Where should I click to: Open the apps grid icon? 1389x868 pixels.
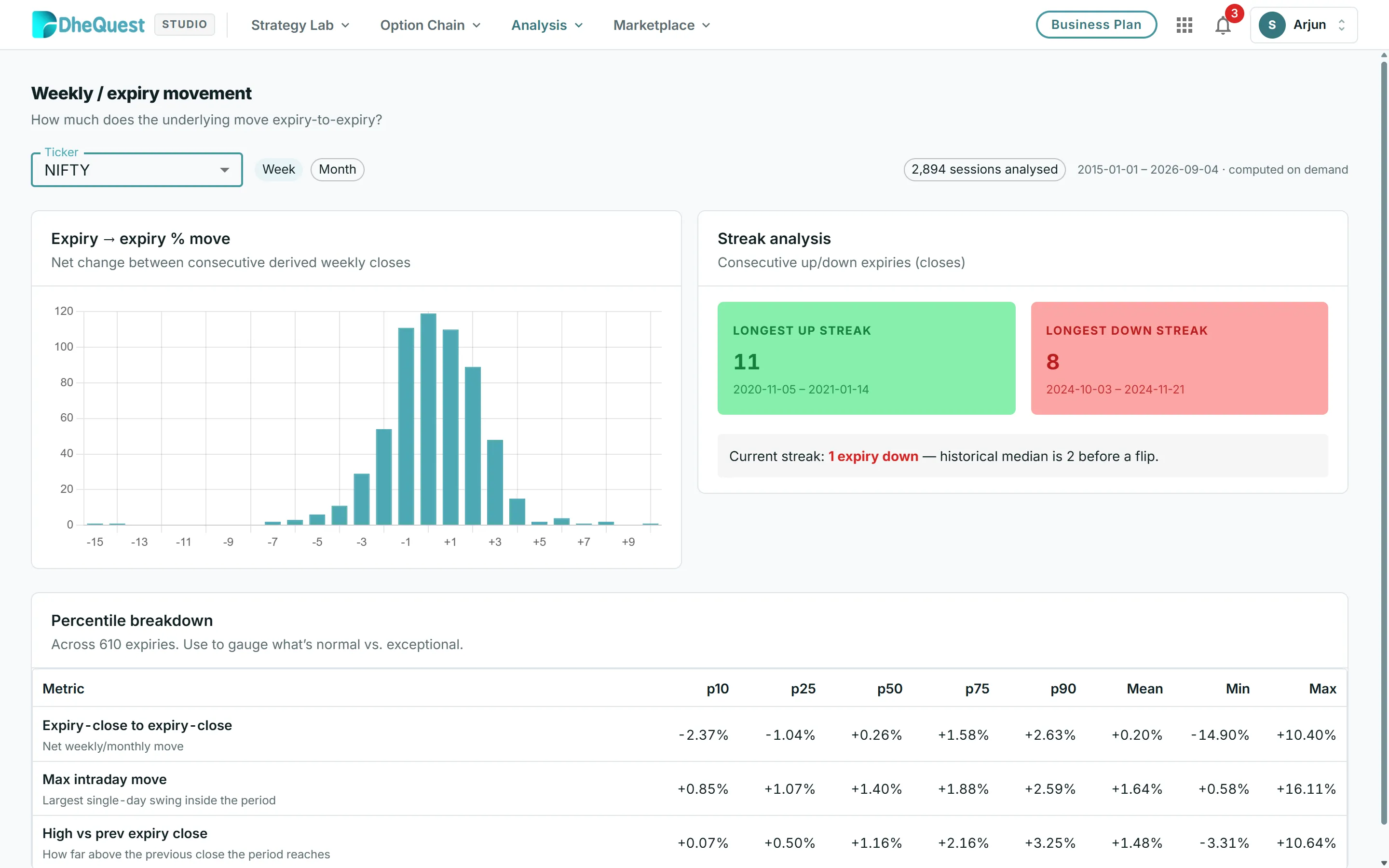(1184, 25)
